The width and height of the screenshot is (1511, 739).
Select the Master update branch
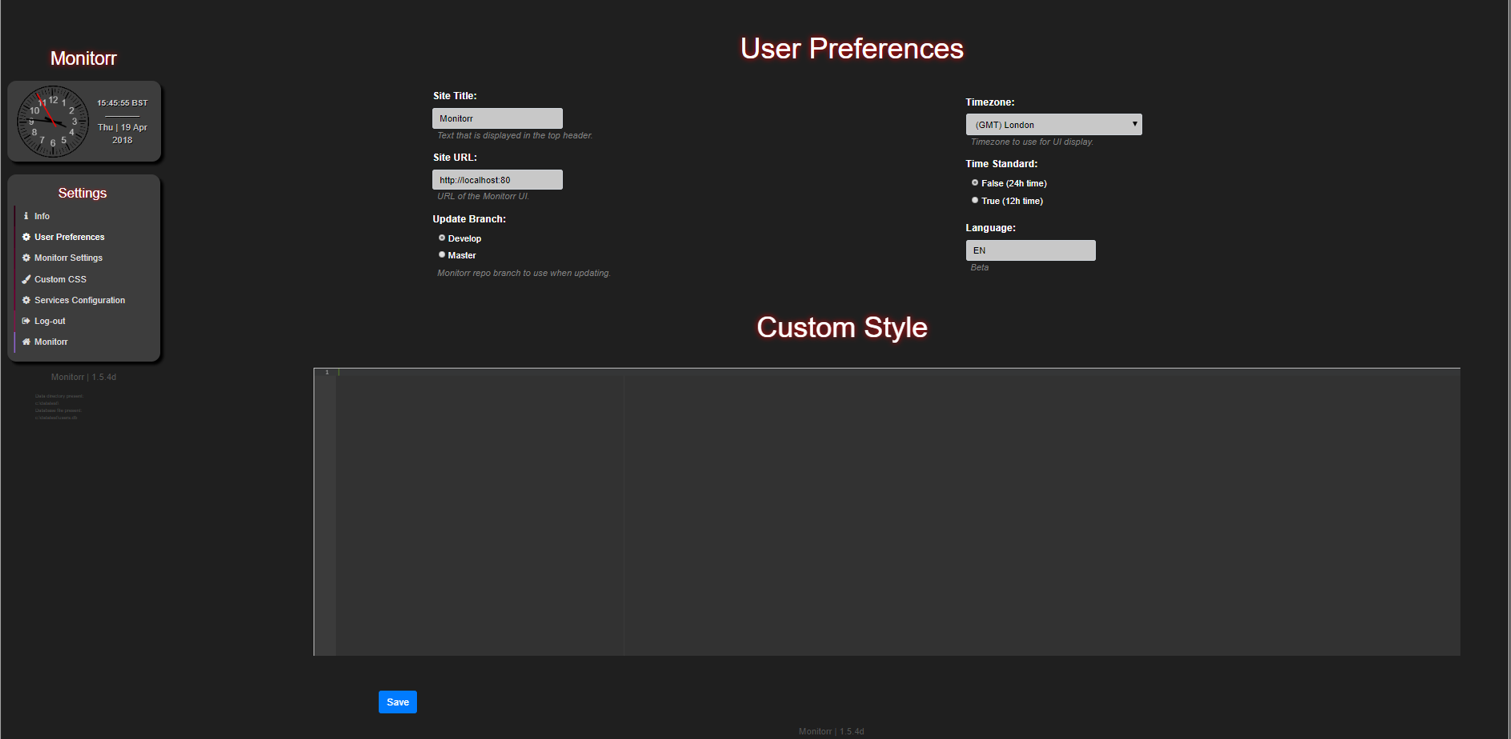pos(441,254)
